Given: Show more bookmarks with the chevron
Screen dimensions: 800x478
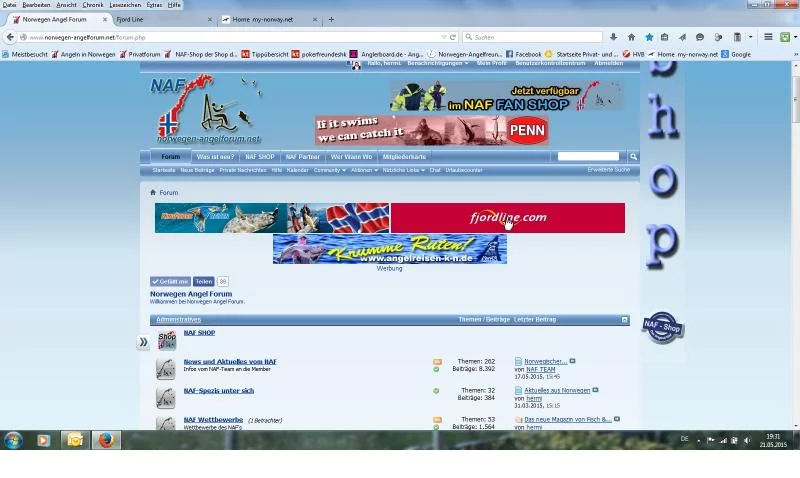Looking at the screenshot, I should pos(795,54).
